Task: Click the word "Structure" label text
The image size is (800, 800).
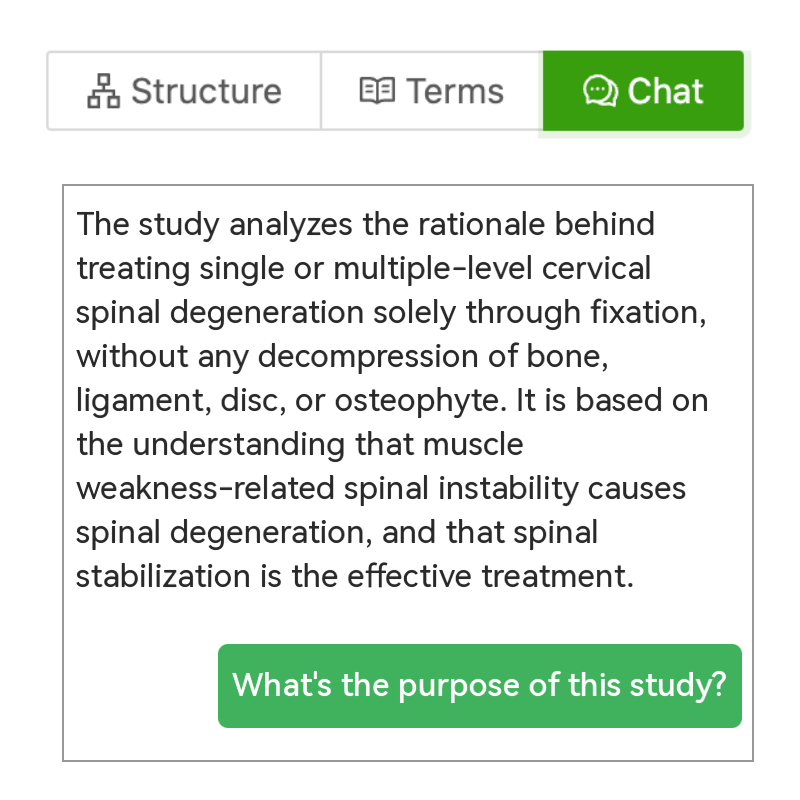Action: click(x=207, y=91)
